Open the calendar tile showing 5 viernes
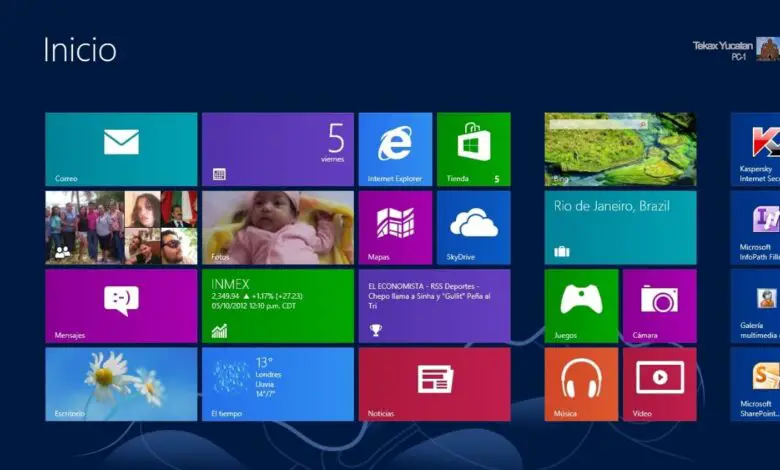Image resolution: width=780 pixels, height=470 pixels. click(x=278, y=149)
